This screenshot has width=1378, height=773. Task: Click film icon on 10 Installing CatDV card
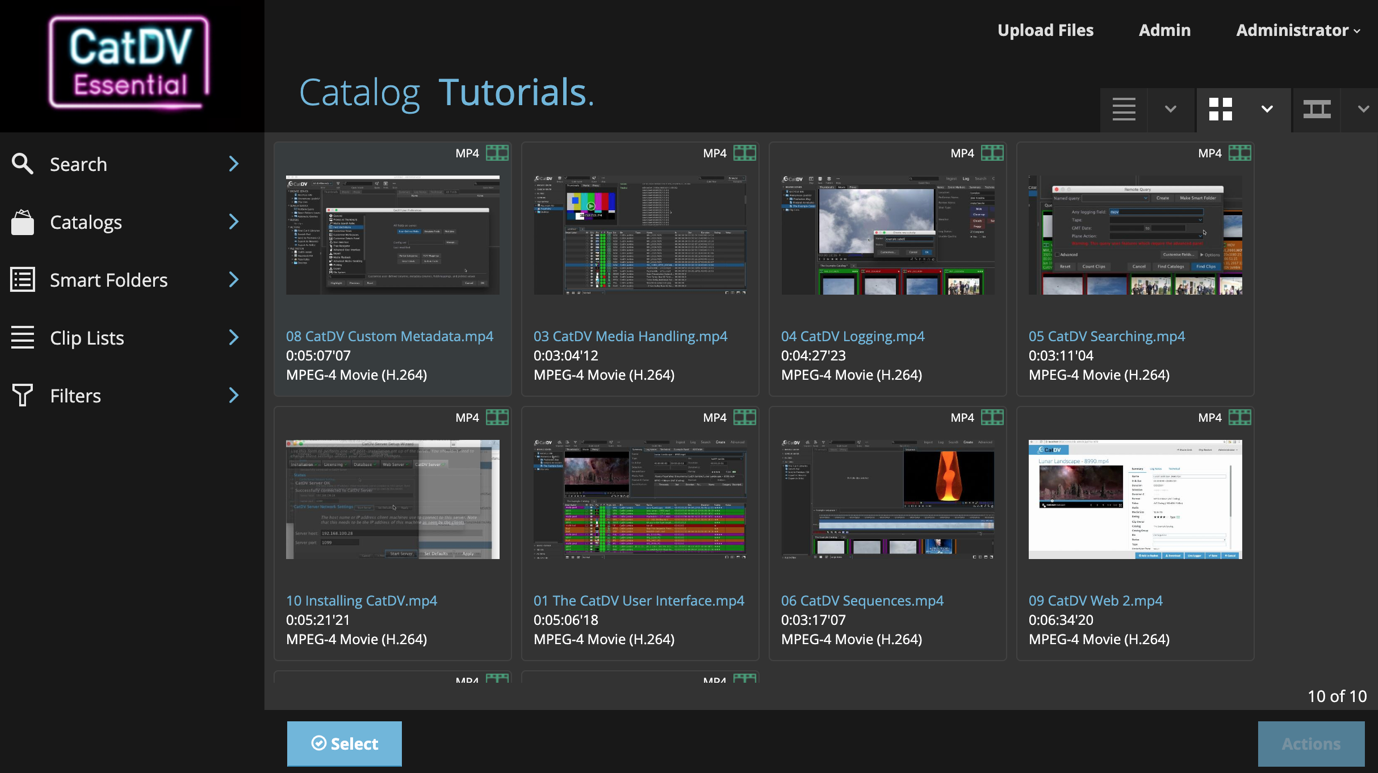point(497,417)
